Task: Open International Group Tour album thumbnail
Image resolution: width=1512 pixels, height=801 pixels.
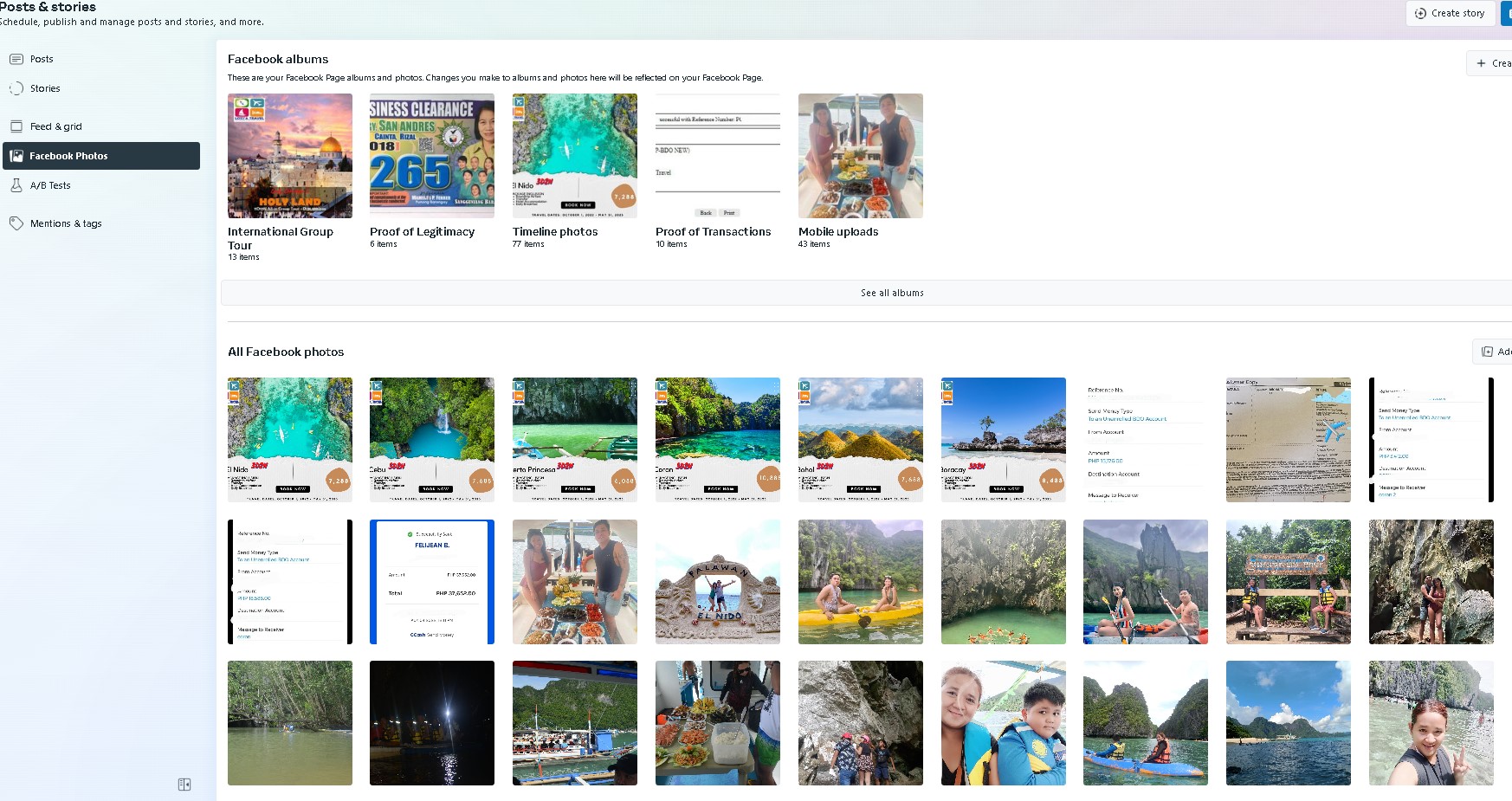Action: tap(290, 156)
